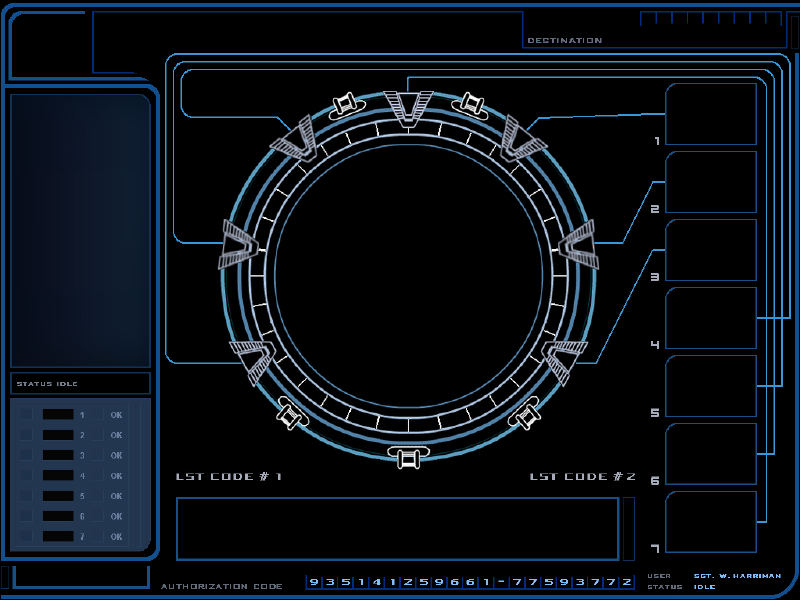Image resolution: width=800 pixels, height=600 pixels.
Task: Click the clamp right of the top chevron
Action: point(469,104)
